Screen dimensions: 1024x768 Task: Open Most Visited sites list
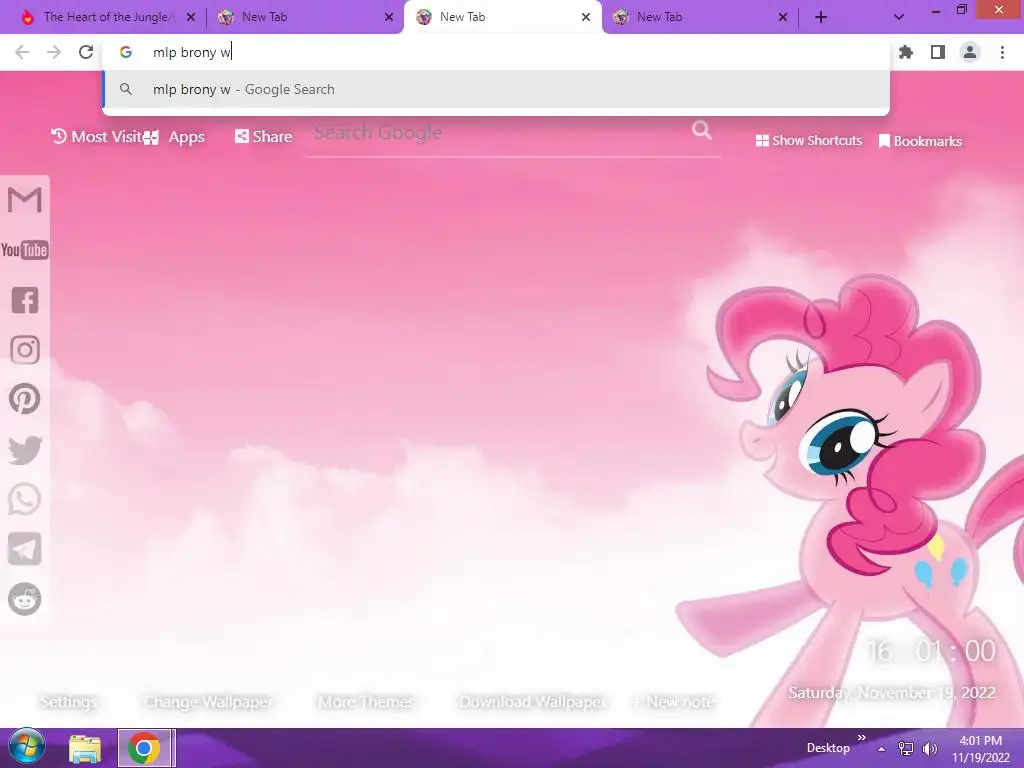97,136
